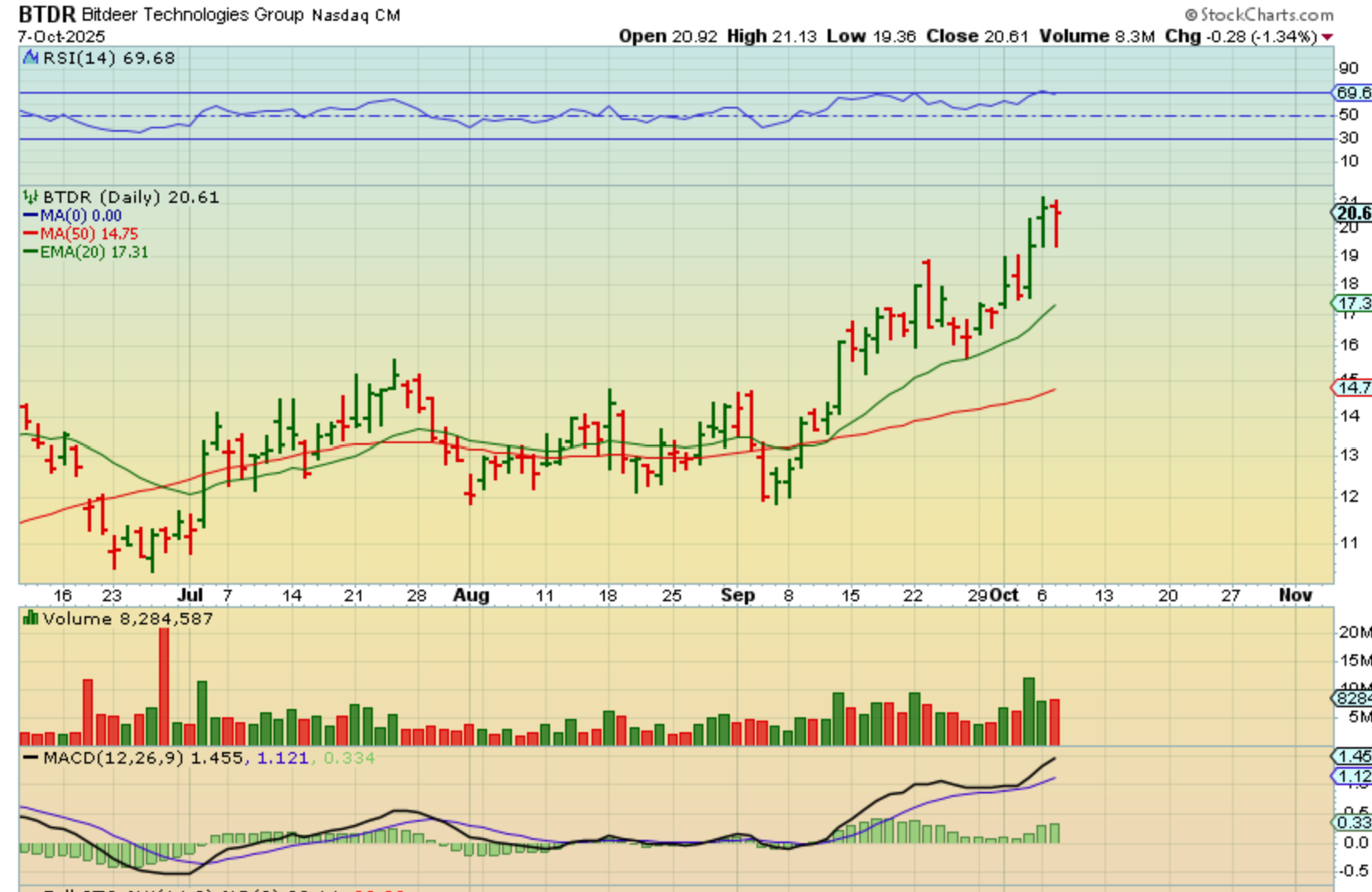The width and height of the screenshot is (1372, 892).
Task: Click the "EMA(20) 17.31" legend text
Action: click(94, 252)
